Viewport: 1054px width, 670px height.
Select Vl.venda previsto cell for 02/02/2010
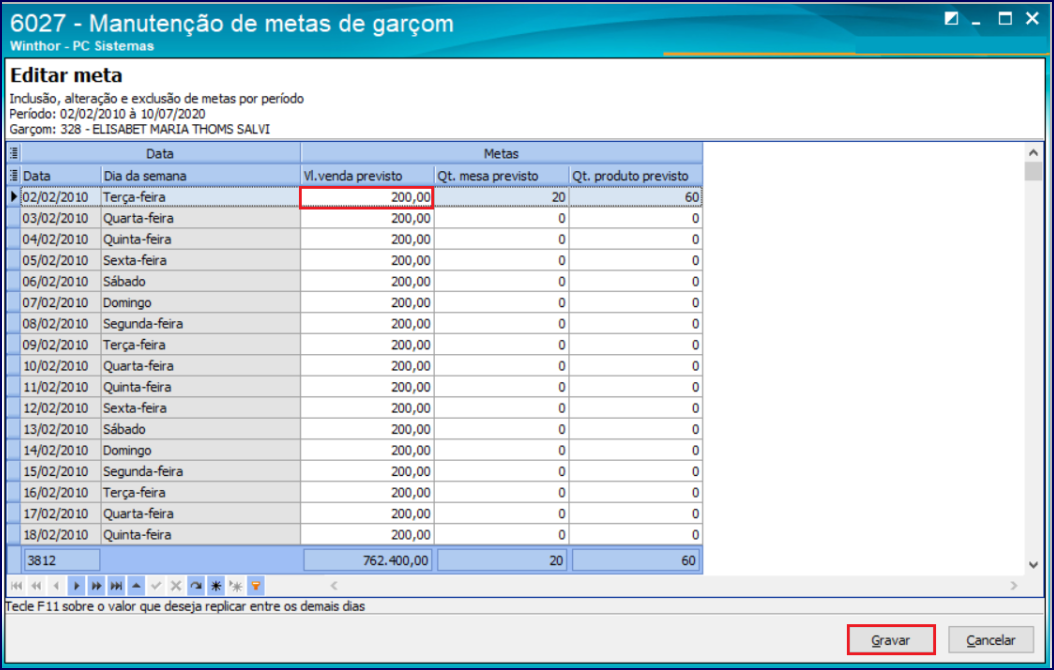coord(367,197)
